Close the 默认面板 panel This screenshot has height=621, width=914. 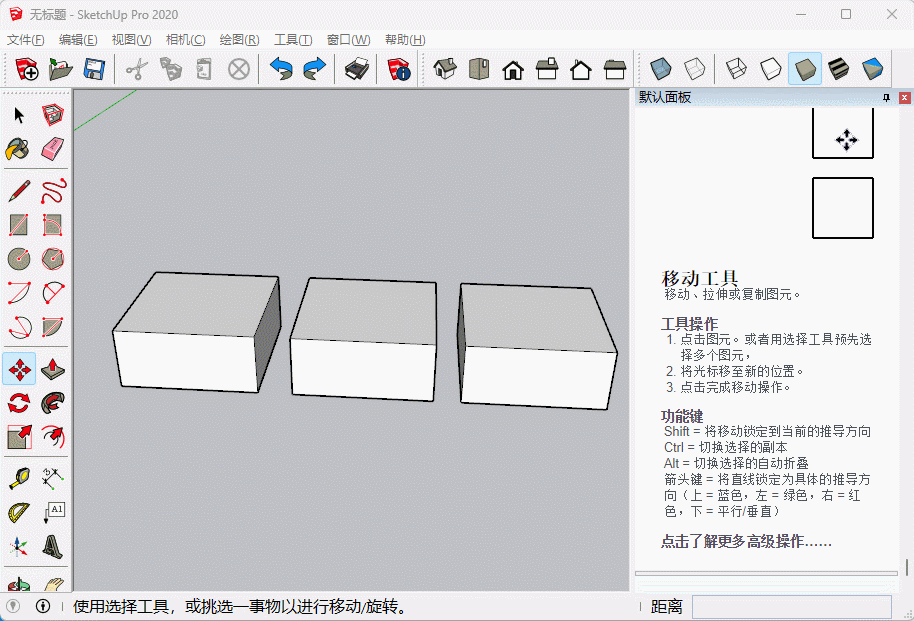[x=904, y=98]
